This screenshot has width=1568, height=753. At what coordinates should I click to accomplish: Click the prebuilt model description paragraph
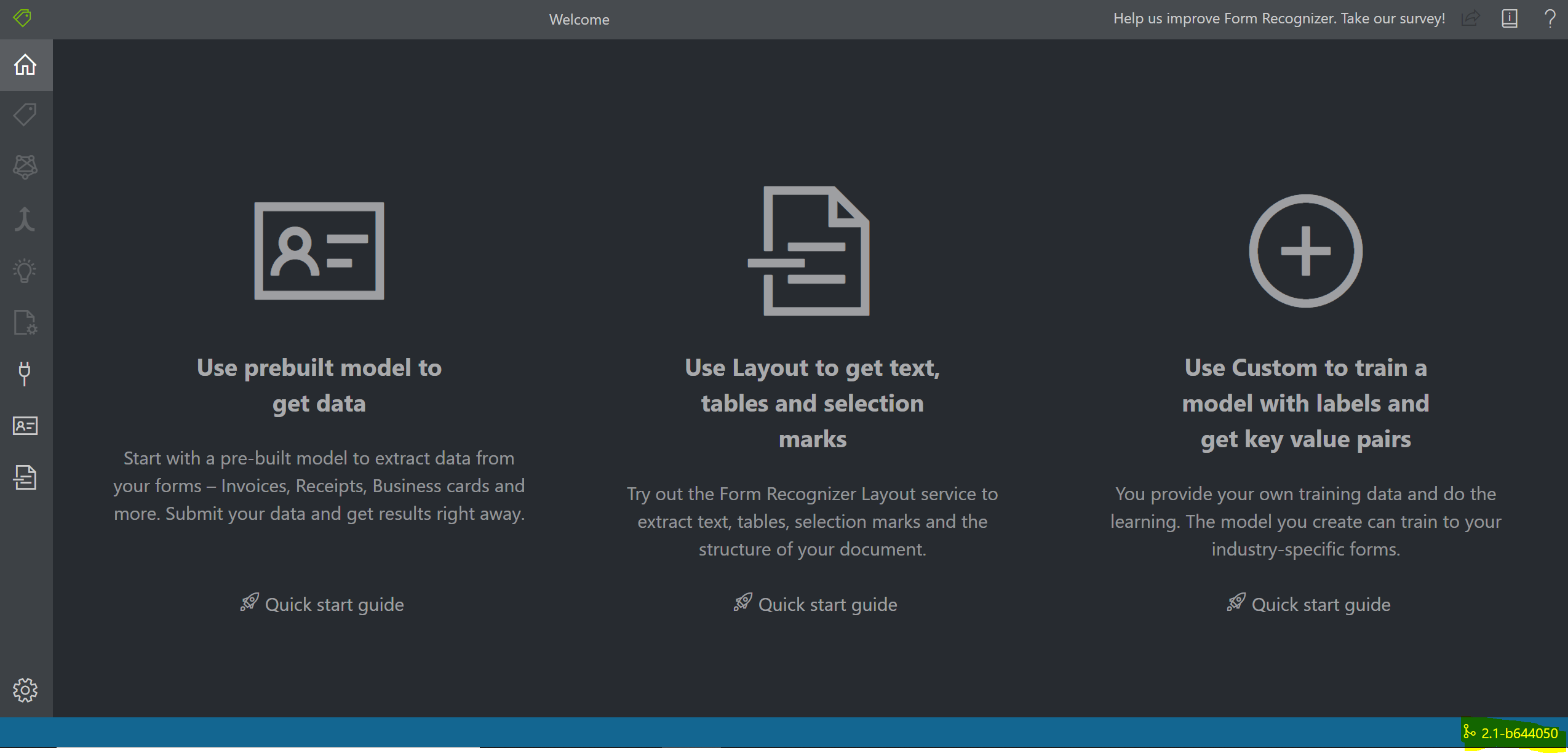pos(319,486)
